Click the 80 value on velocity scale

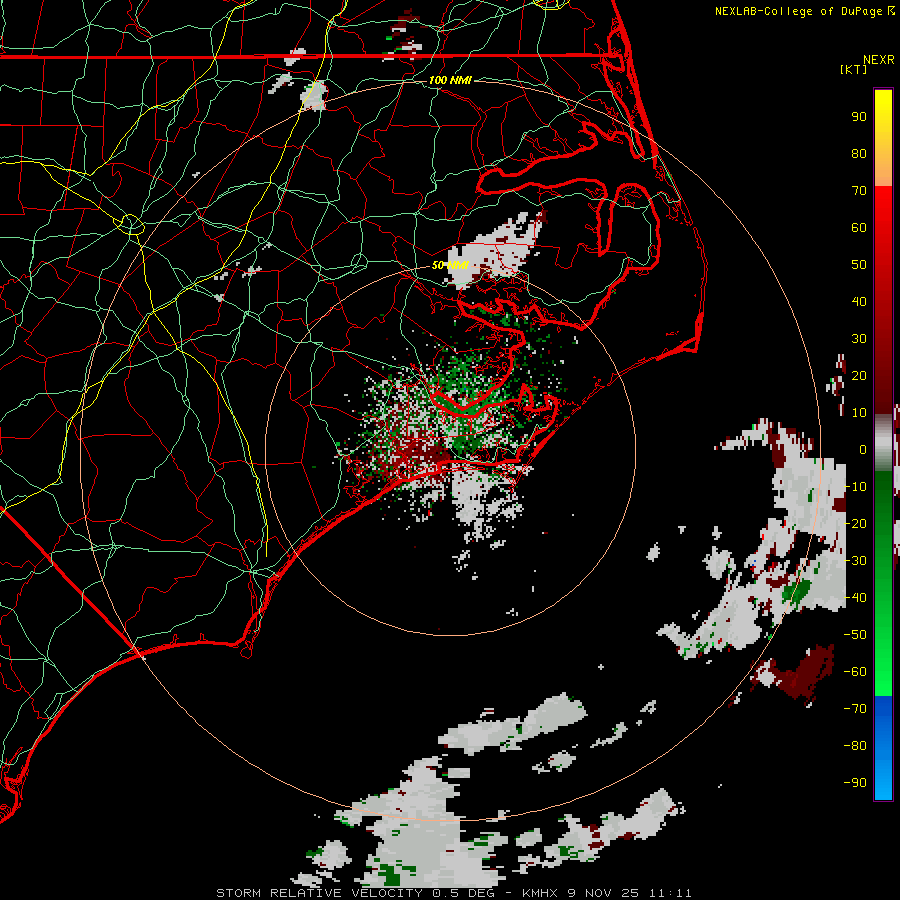[x=859, y=154]
